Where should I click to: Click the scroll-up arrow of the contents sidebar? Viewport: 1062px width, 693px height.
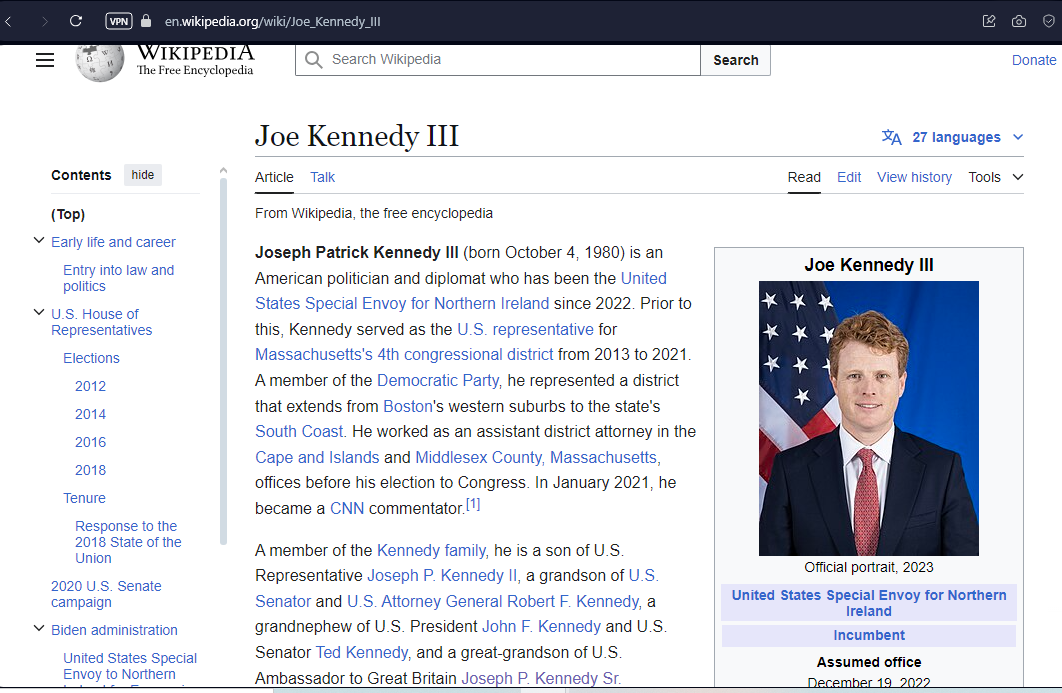(x=224, y=171)
